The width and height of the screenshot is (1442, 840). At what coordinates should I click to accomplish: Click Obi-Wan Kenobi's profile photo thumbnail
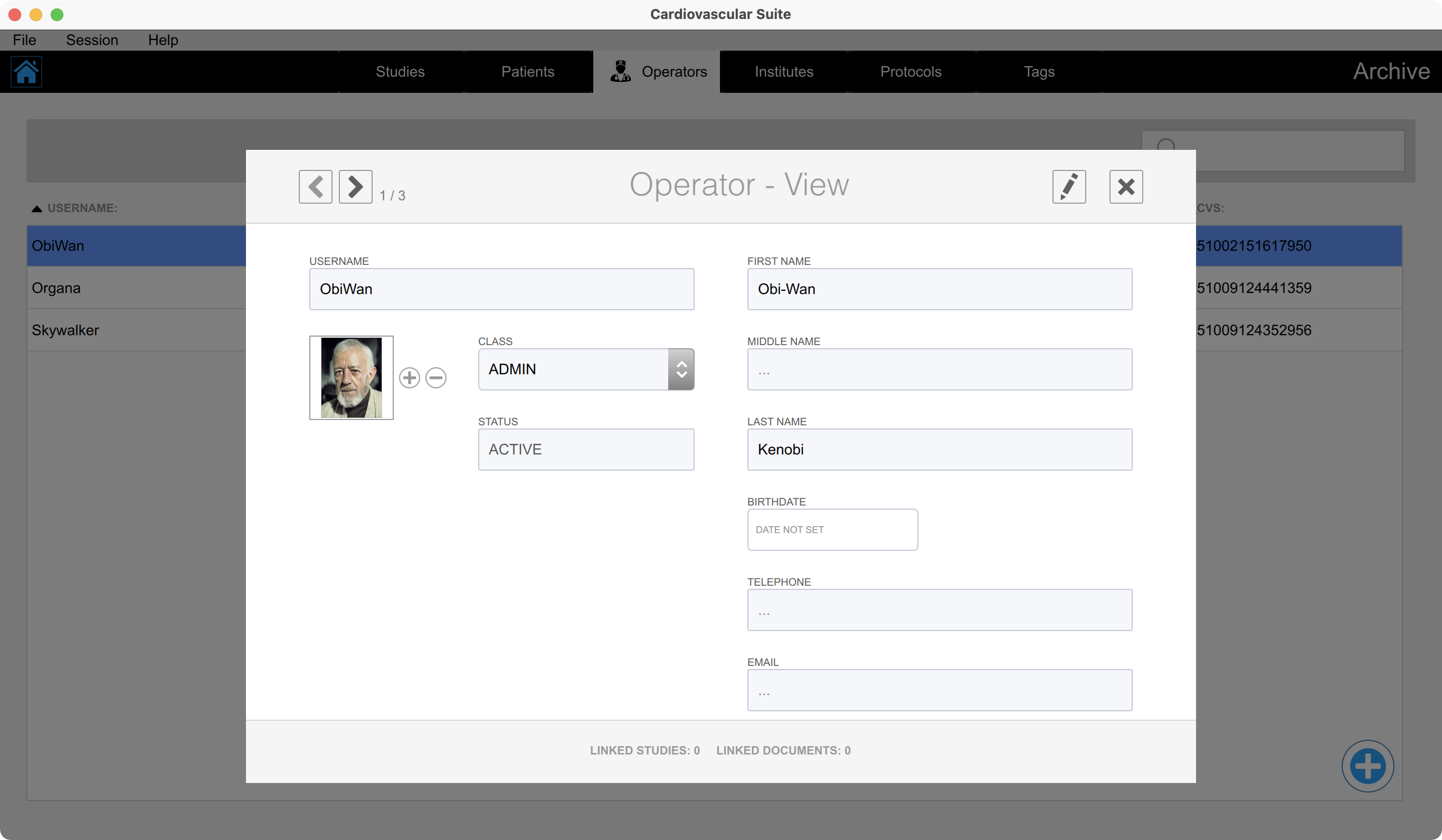click(351, 377)
